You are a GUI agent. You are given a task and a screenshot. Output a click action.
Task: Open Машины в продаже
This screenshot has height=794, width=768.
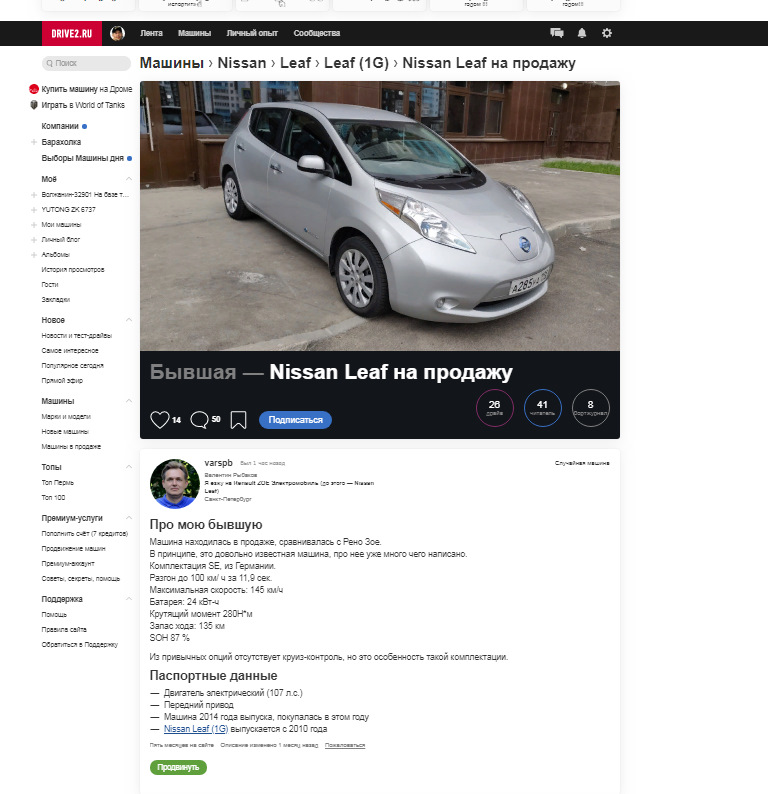71,447
